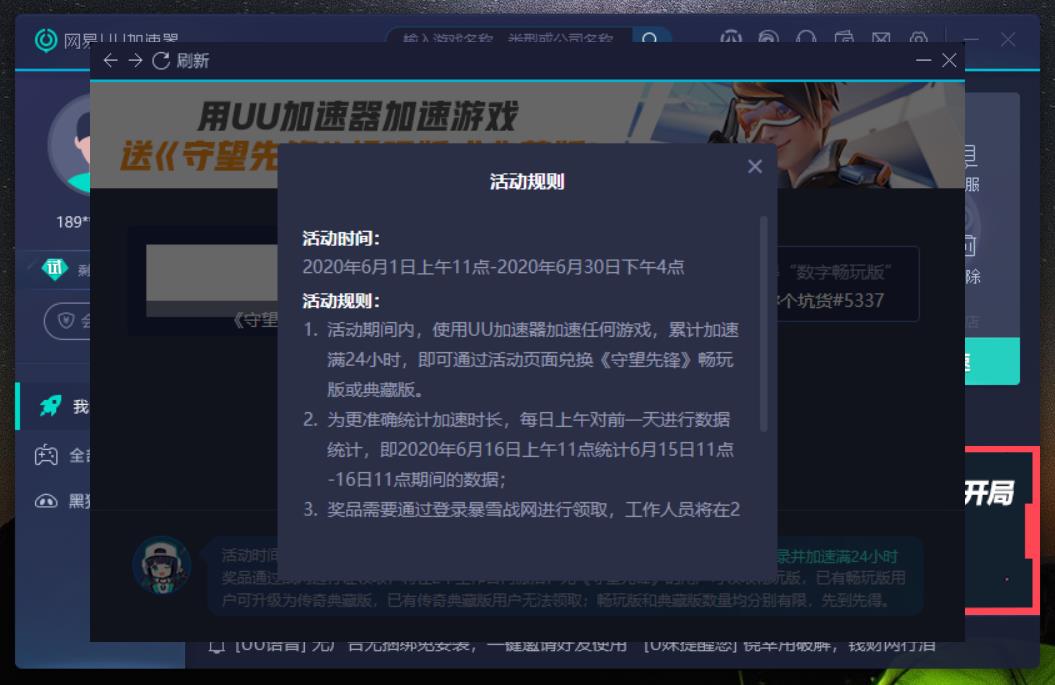The image size is (1055, 685).
Task: Close the activity popup window
Action: point(949,61)
